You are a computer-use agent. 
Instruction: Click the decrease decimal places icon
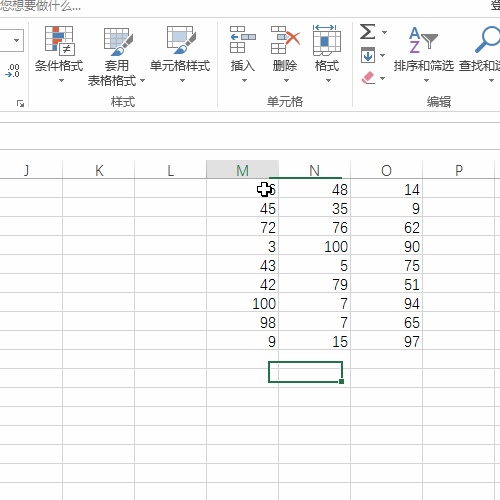click(13, 71)
